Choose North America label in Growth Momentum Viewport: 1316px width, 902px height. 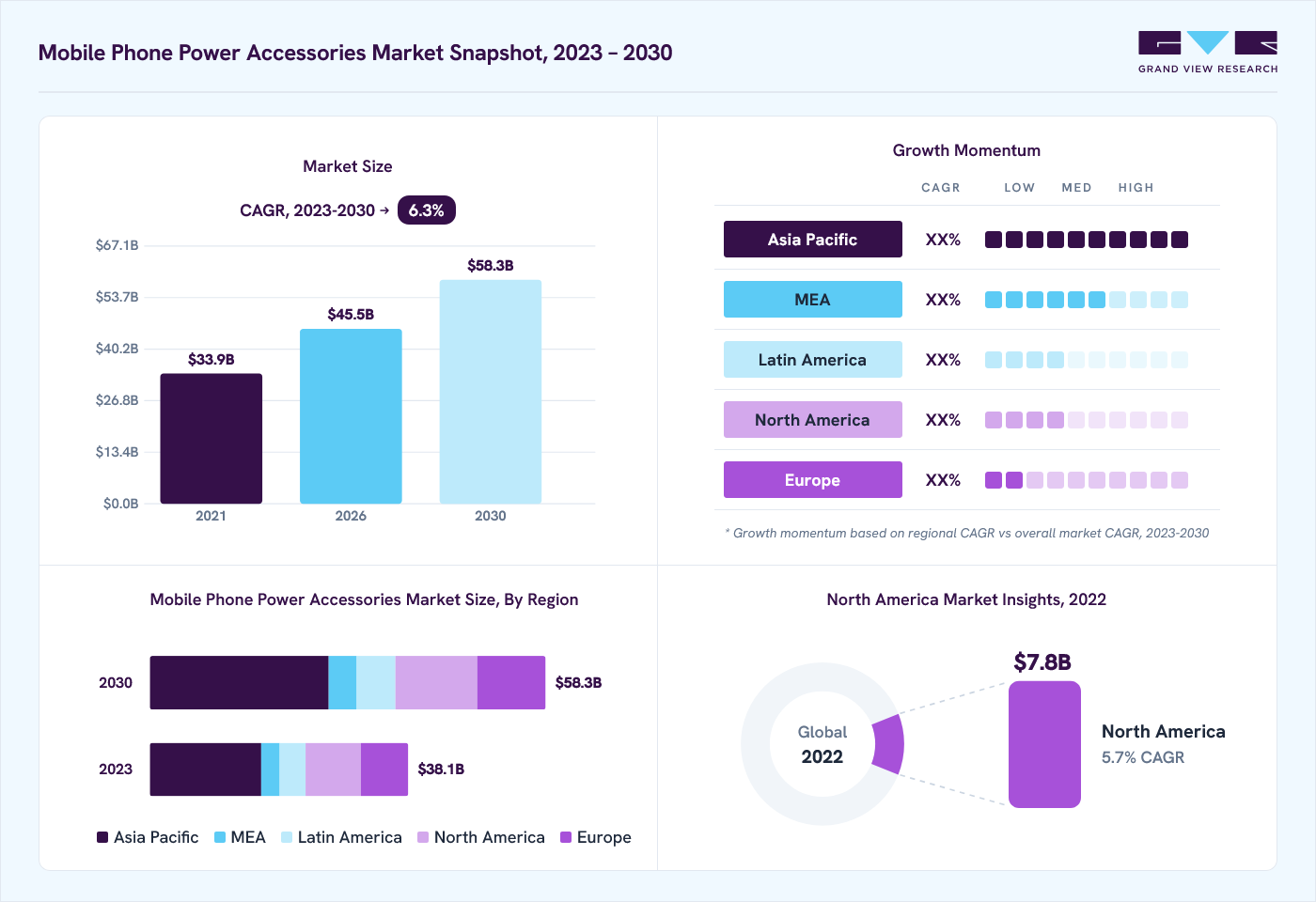pyautogui.click(x=813, y=420)
